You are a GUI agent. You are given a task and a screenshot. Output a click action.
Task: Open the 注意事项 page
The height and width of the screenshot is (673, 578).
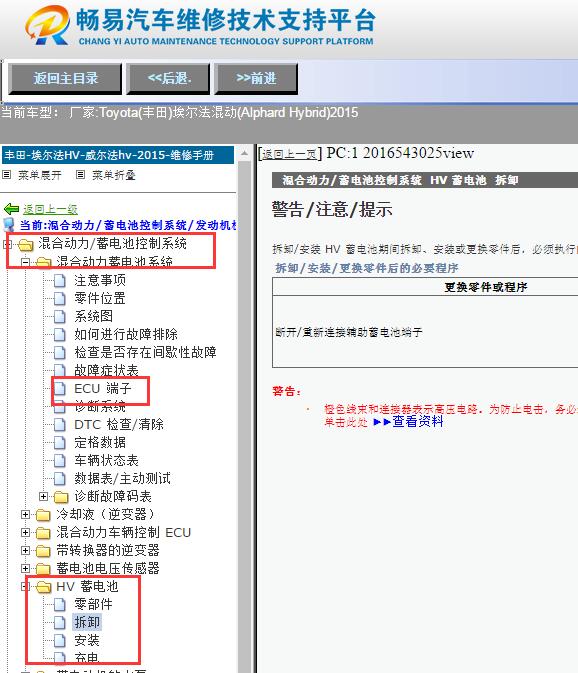pos(100,280)
